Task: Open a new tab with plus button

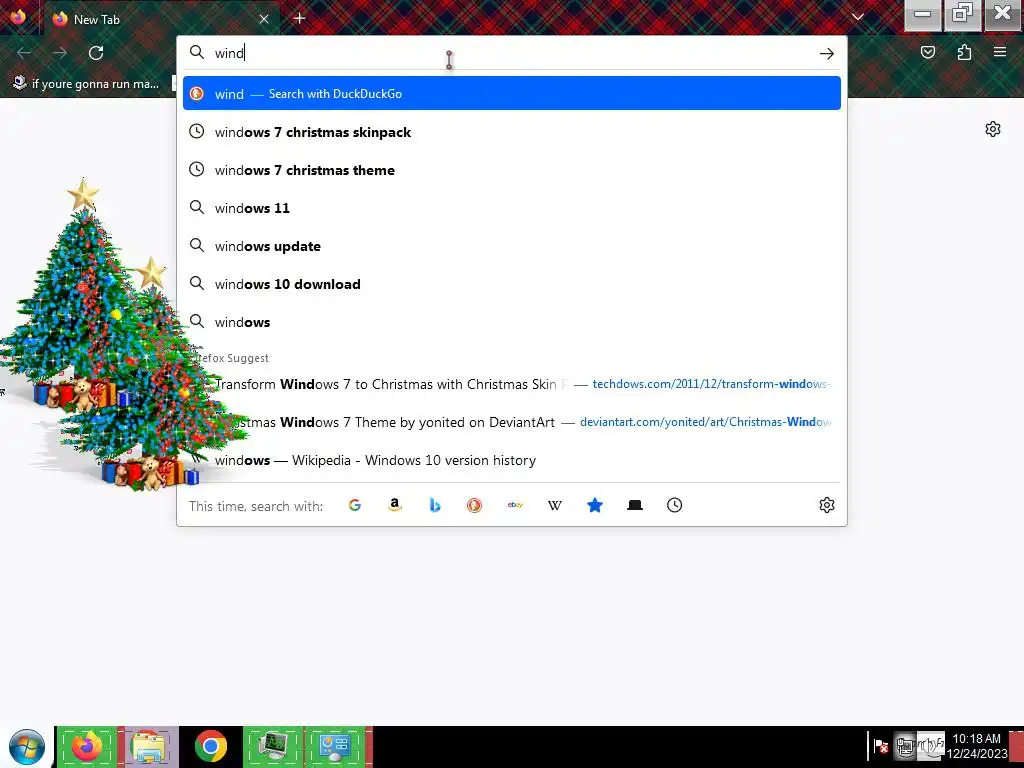Action: click(300, 18)
